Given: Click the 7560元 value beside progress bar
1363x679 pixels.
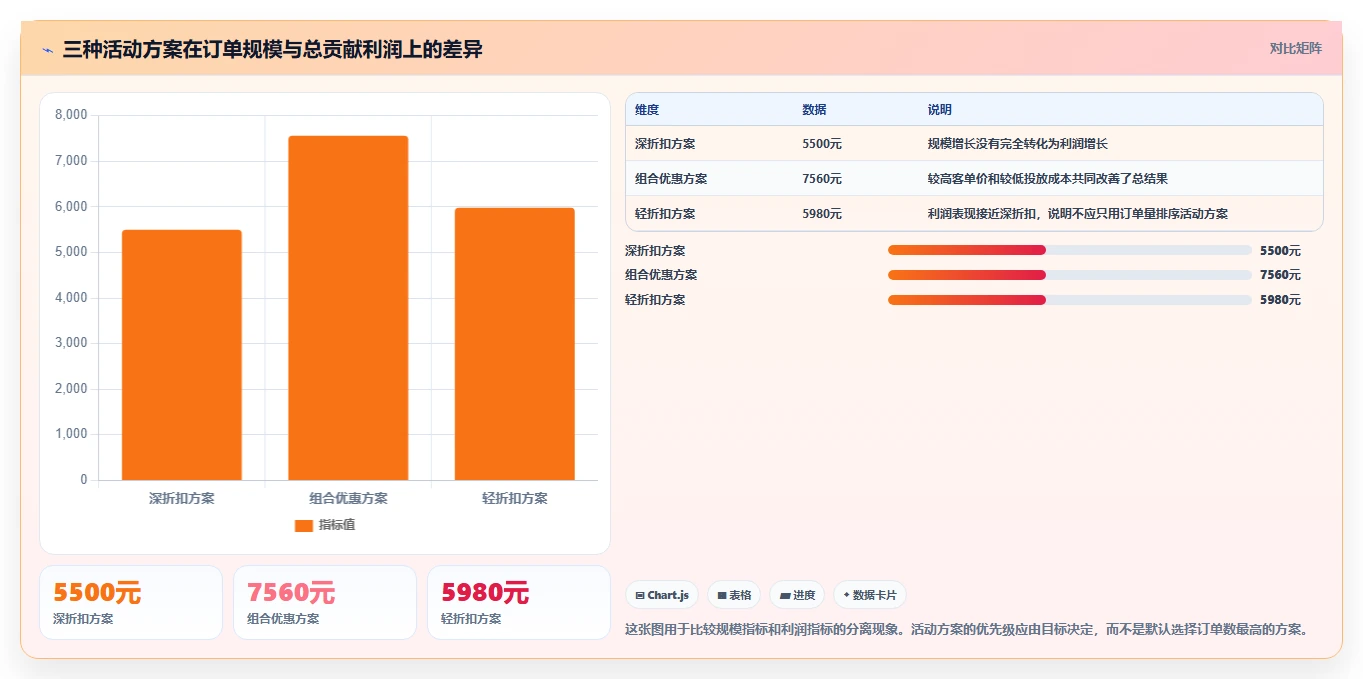Looking at the screenshot, I should pos(1280,275).
